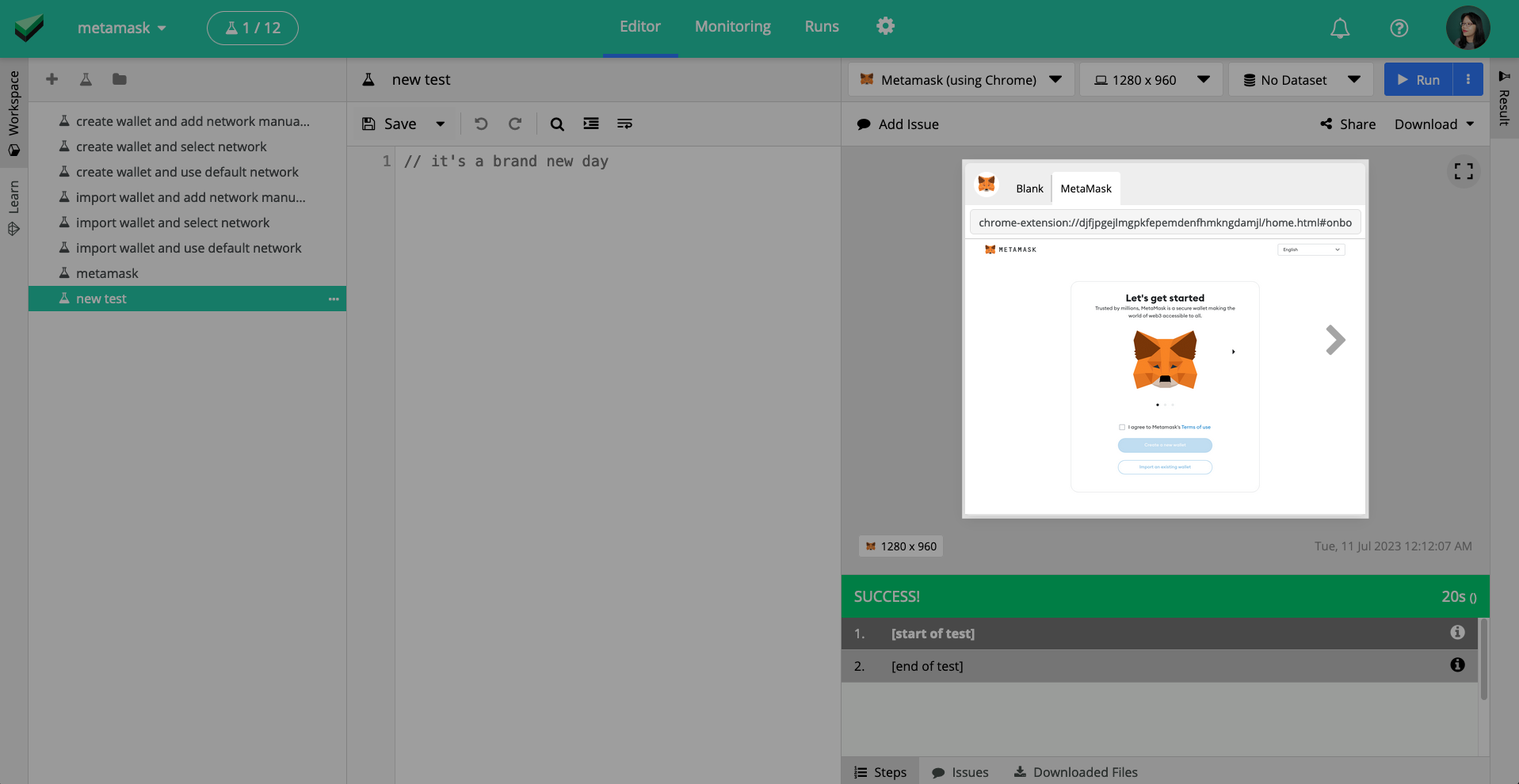The image size is (1519, 784).
Task: Switch to the Issues tab
Action: pos(960,772)
